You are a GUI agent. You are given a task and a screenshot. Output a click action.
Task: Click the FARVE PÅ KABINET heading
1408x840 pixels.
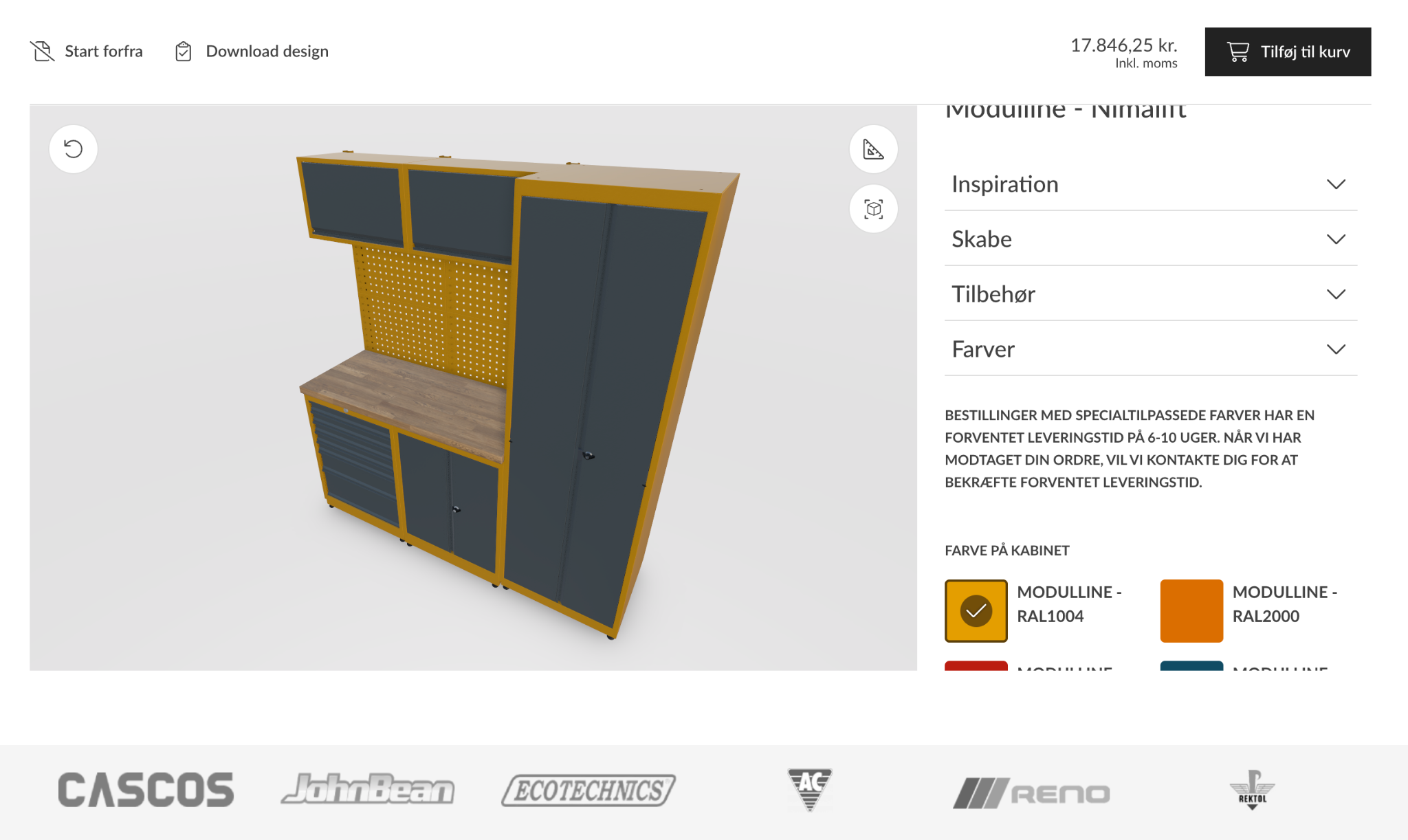coord(1006,551)
